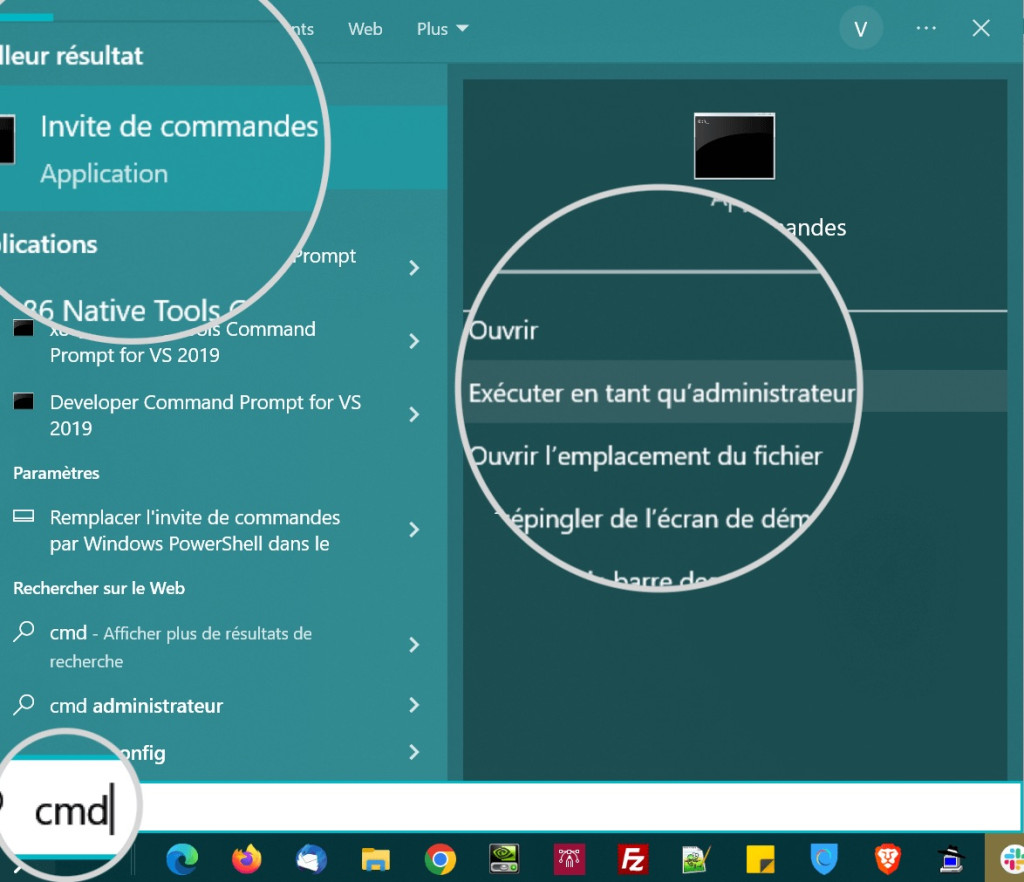Click the black icon beside Developer Command Prompt
This screenshot has height=882, width=1024.
pyautogui.click(x=24, y=402)
